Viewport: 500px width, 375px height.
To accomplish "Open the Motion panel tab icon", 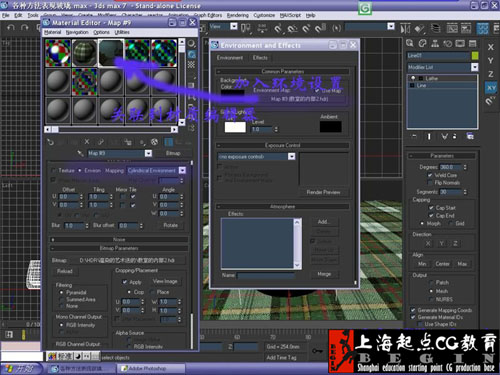I will (x=448, y=43).
